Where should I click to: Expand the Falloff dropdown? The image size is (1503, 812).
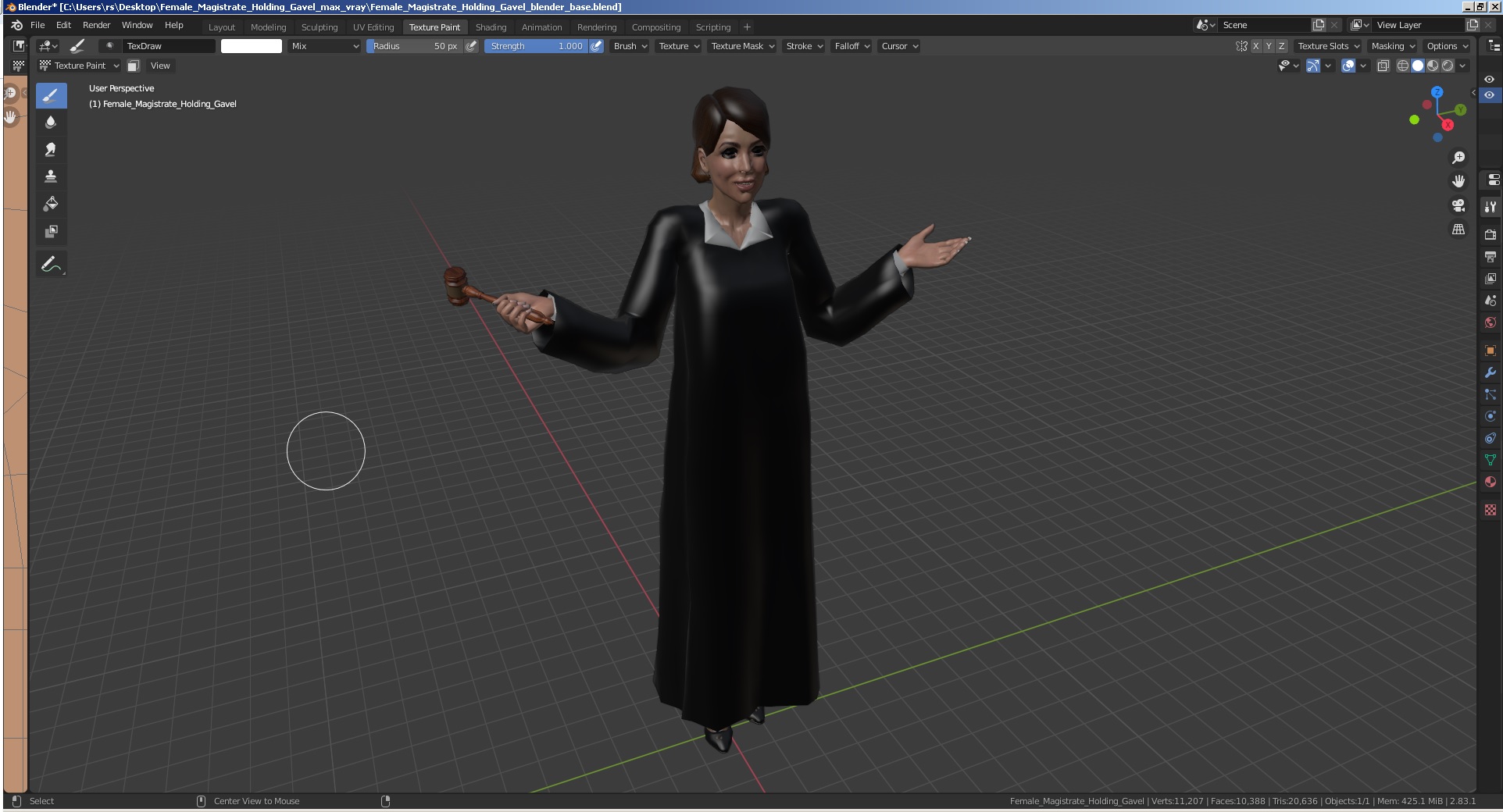tap(851, 46)
